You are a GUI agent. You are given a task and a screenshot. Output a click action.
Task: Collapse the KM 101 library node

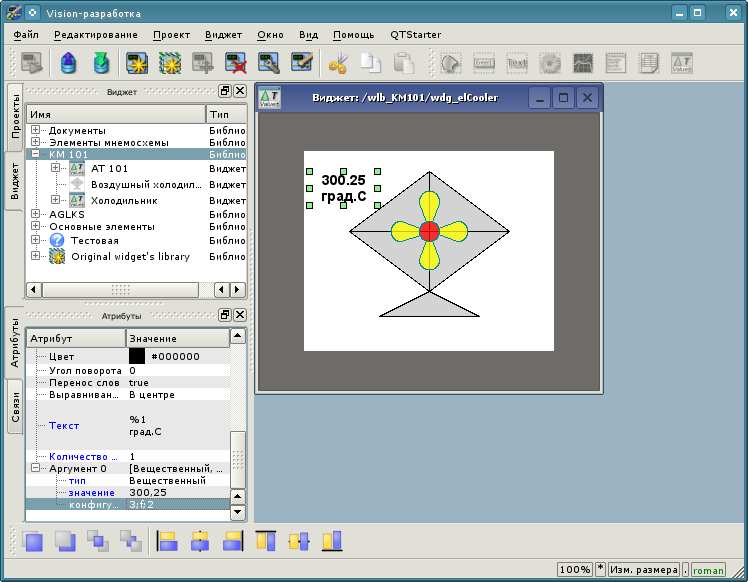36,155
